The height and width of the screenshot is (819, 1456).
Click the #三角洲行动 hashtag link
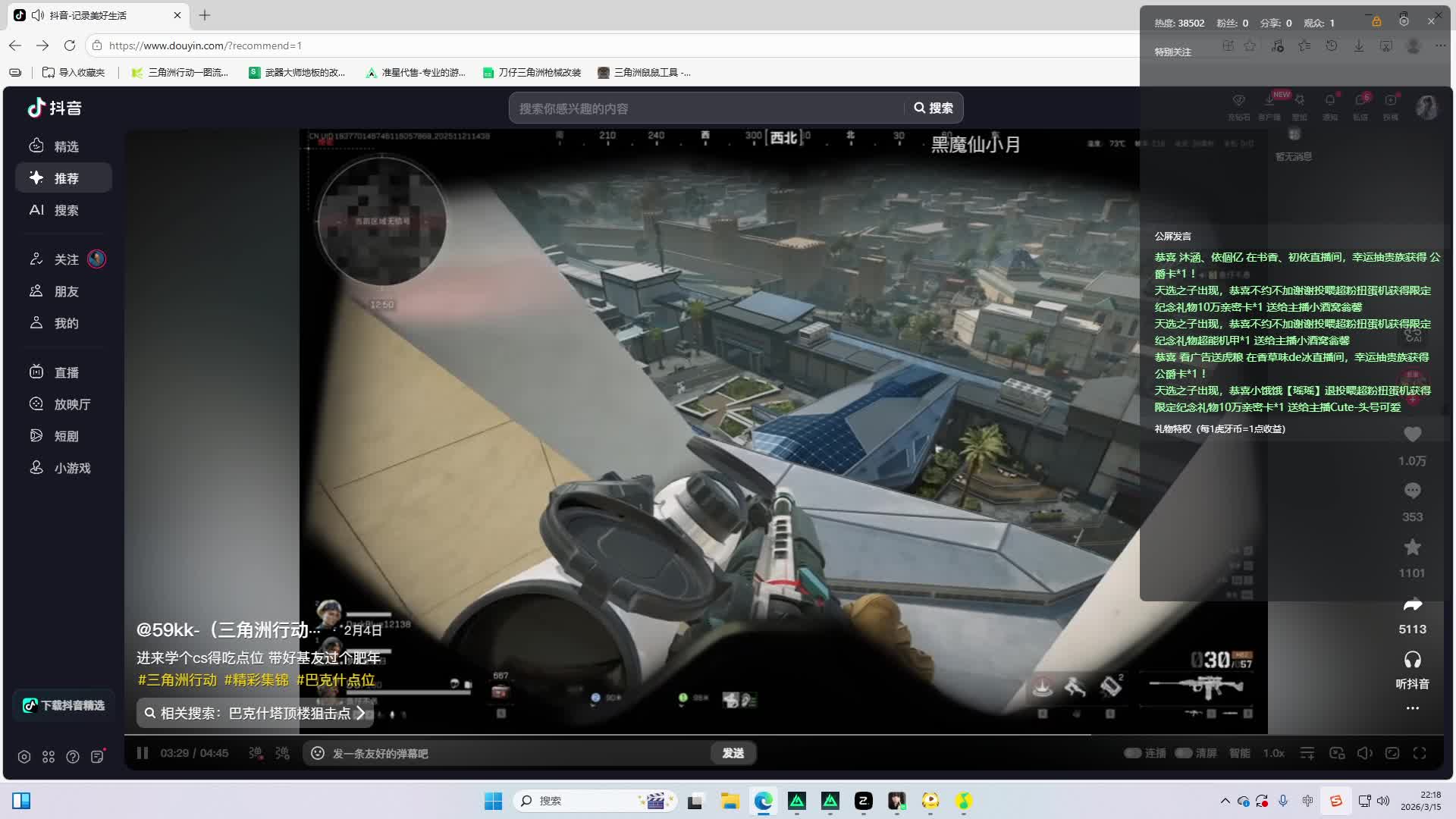(177, 680)
